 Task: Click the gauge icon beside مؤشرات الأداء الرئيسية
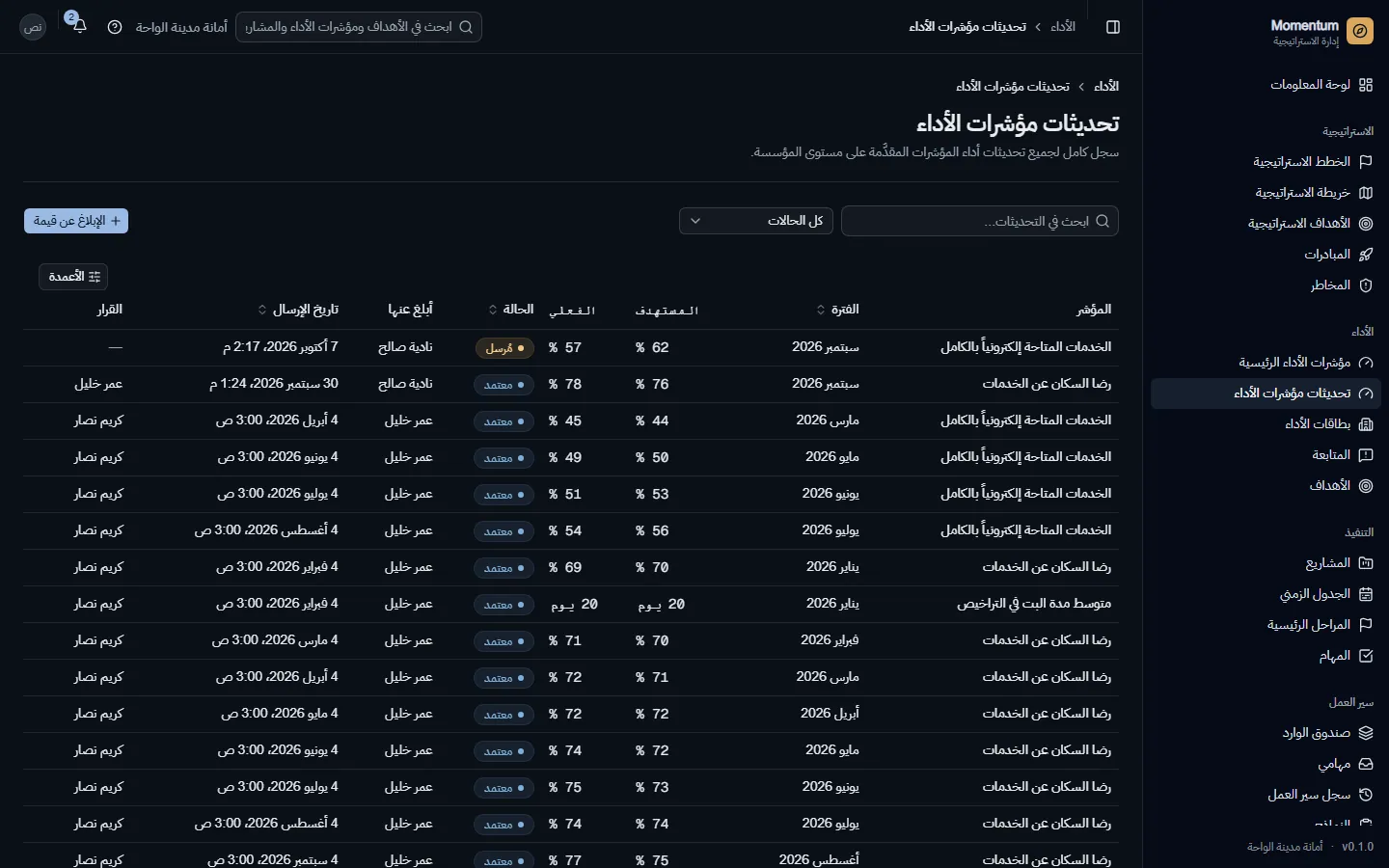(1366, 363)
